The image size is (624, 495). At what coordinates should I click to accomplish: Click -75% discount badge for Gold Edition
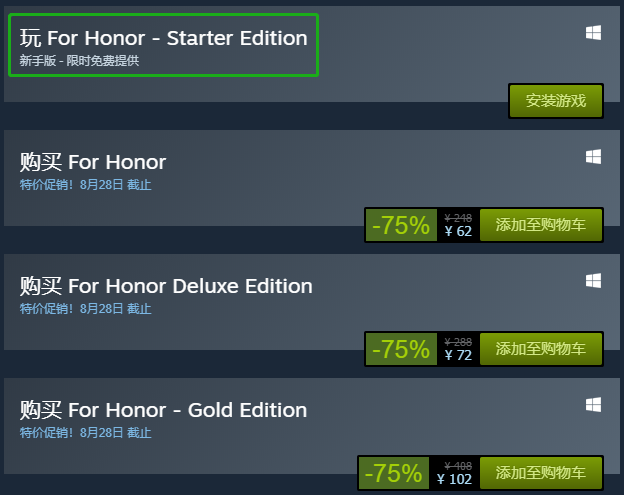click(x=394, y=473)
